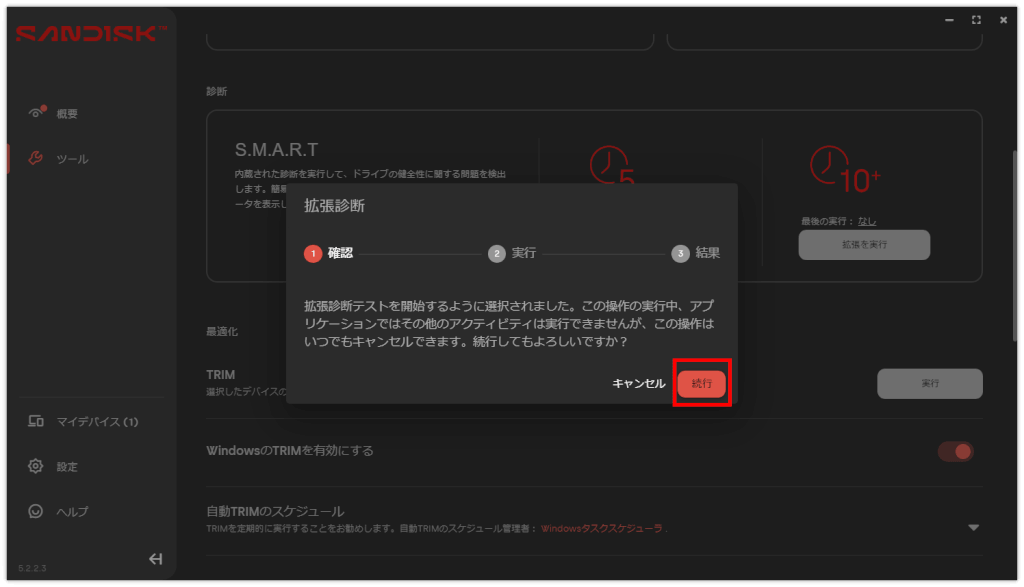
Task: Select the ツール menu item
Action: pyautogui.click(x=71, y=159)
